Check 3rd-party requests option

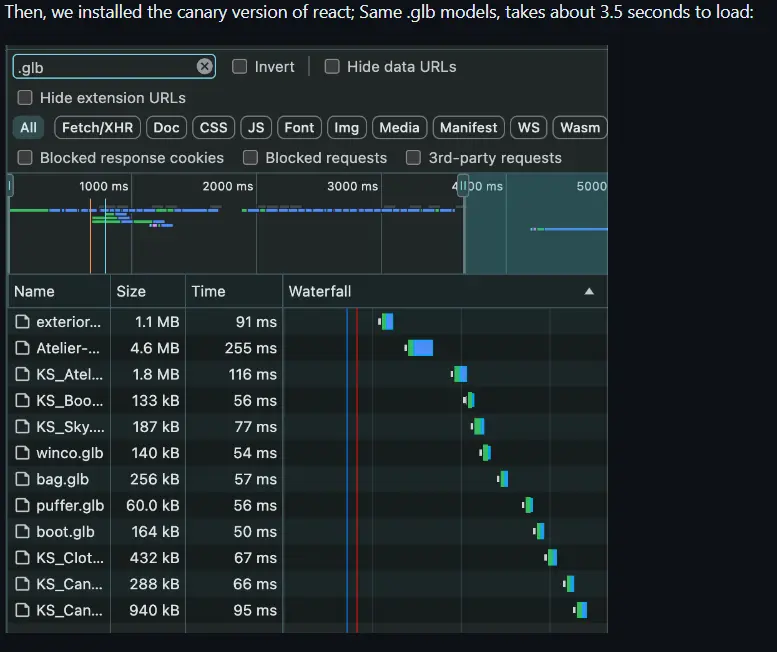(413, 158)
